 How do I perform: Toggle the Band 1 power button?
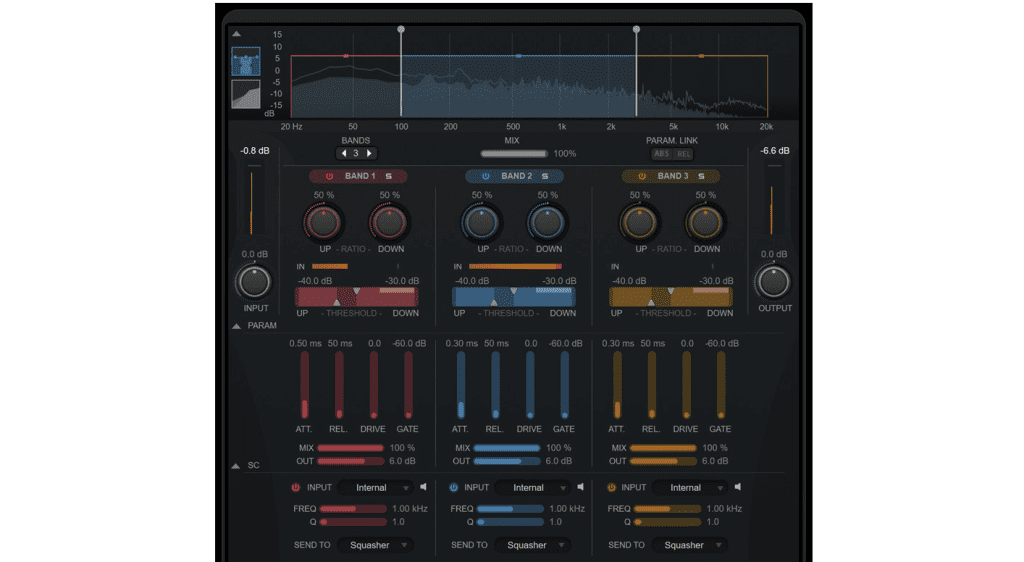pyautogui.click(x=328, y=176)
